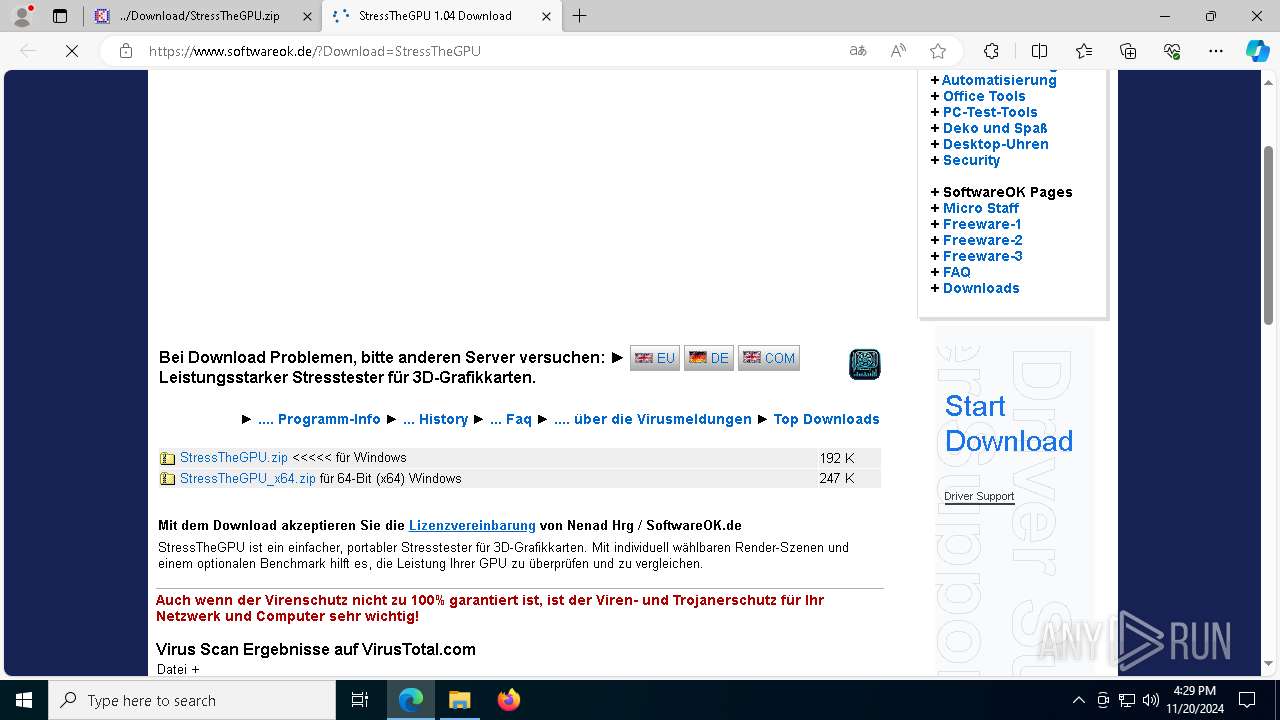Open the Programm-Info link

pos(319,419)
